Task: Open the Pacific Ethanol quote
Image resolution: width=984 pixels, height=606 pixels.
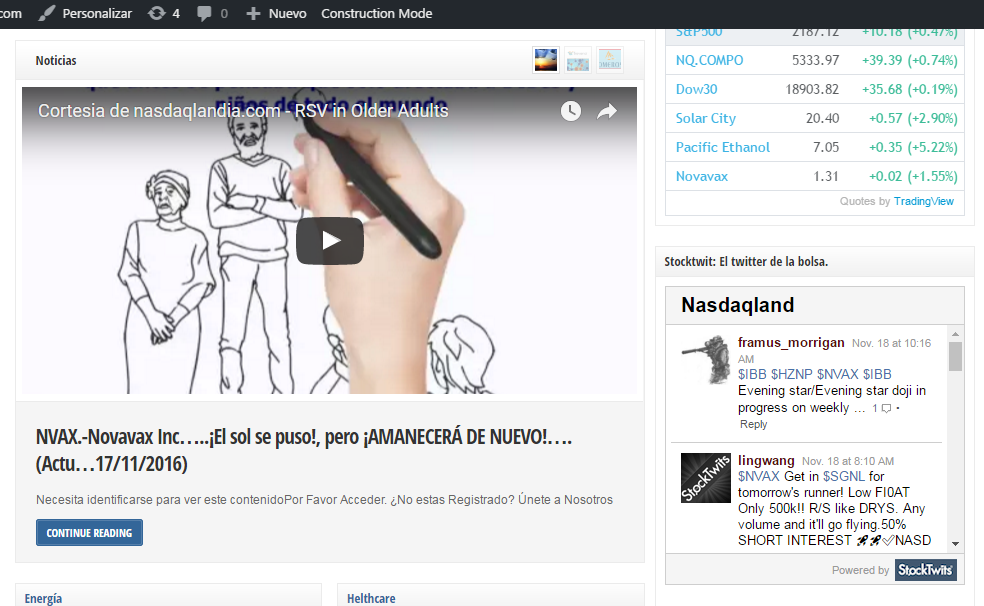Action: tap(722, 147)
